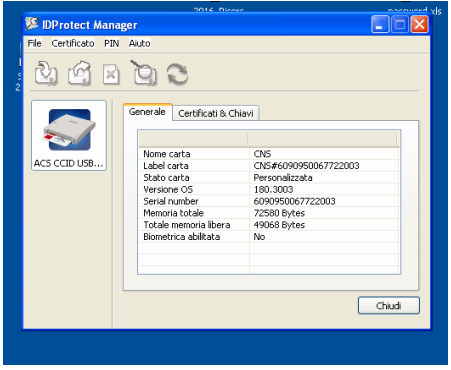This screenshot has width=451, height=370.
Task: Minimize the IDProtect Manager window
Action: [x=380, y=24]
